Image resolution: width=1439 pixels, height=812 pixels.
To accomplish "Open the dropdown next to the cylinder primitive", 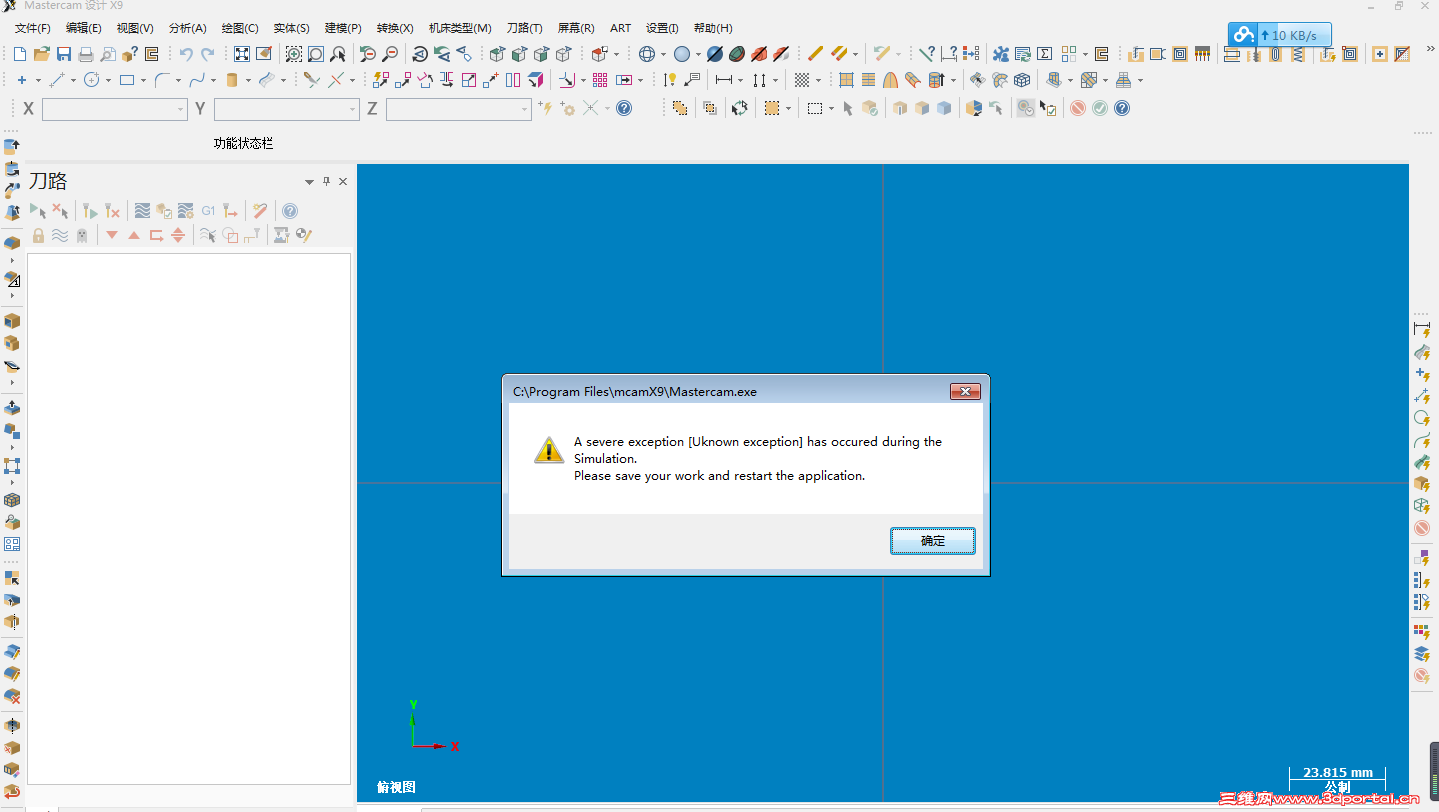I will [x=248, y=80].
